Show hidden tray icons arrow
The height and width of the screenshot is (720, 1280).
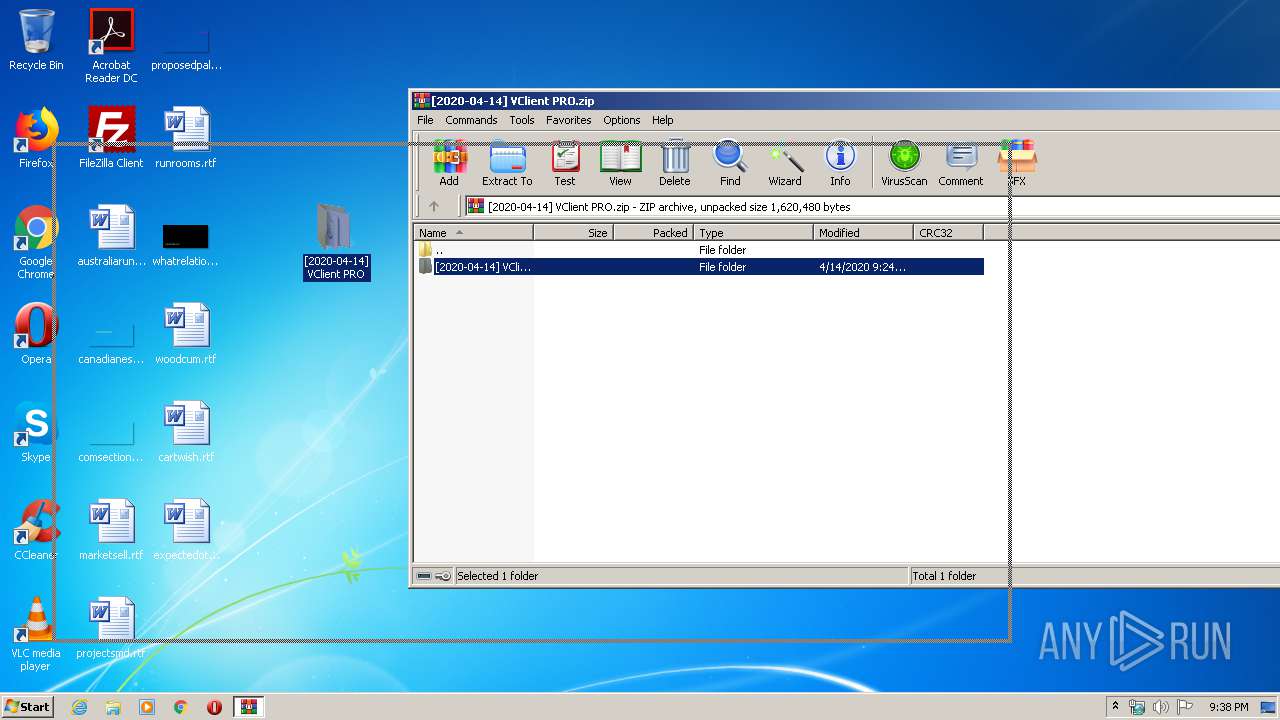[1116, 707]
